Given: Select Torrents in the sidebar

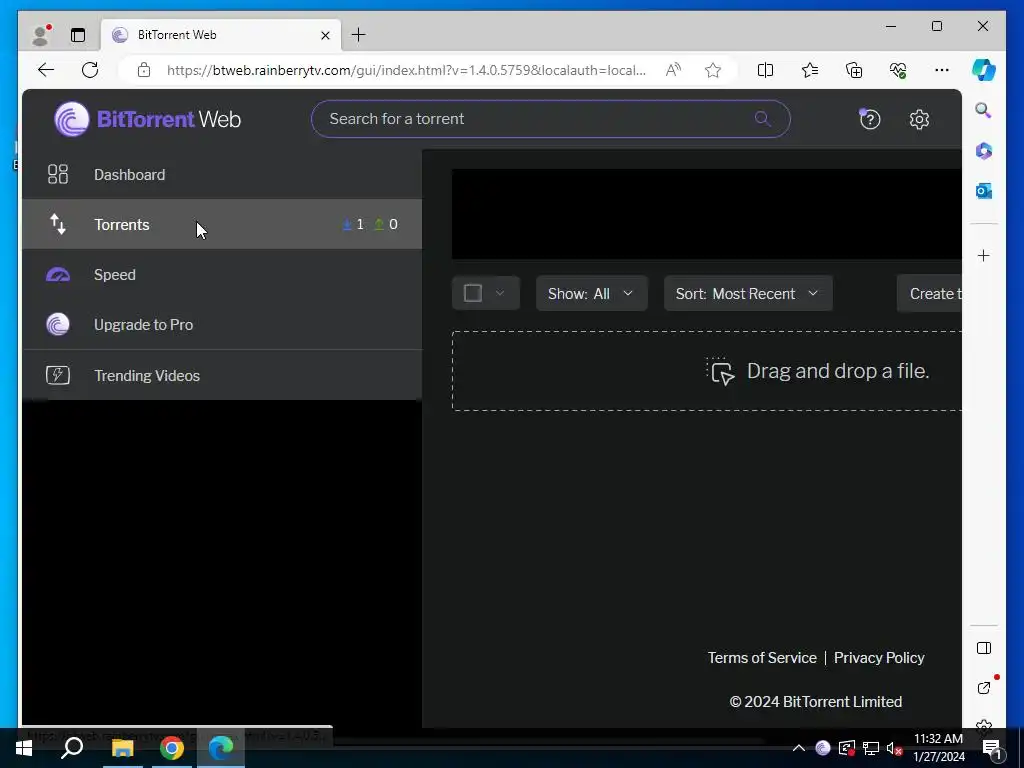Looking at the screenshot, I should click(222, 224).
